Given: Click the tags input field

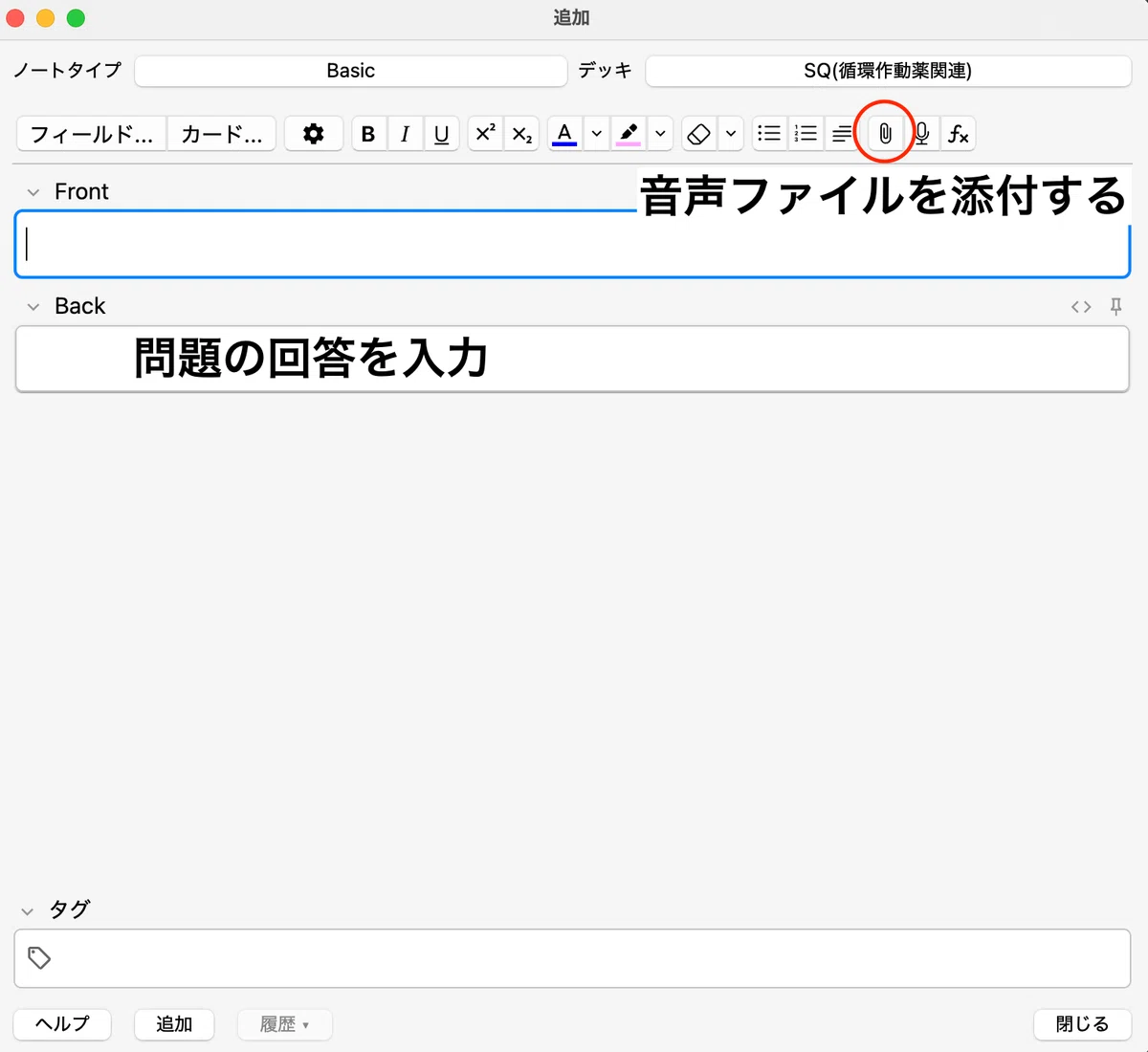Looking at the screenshot, I should click(573, 958).
